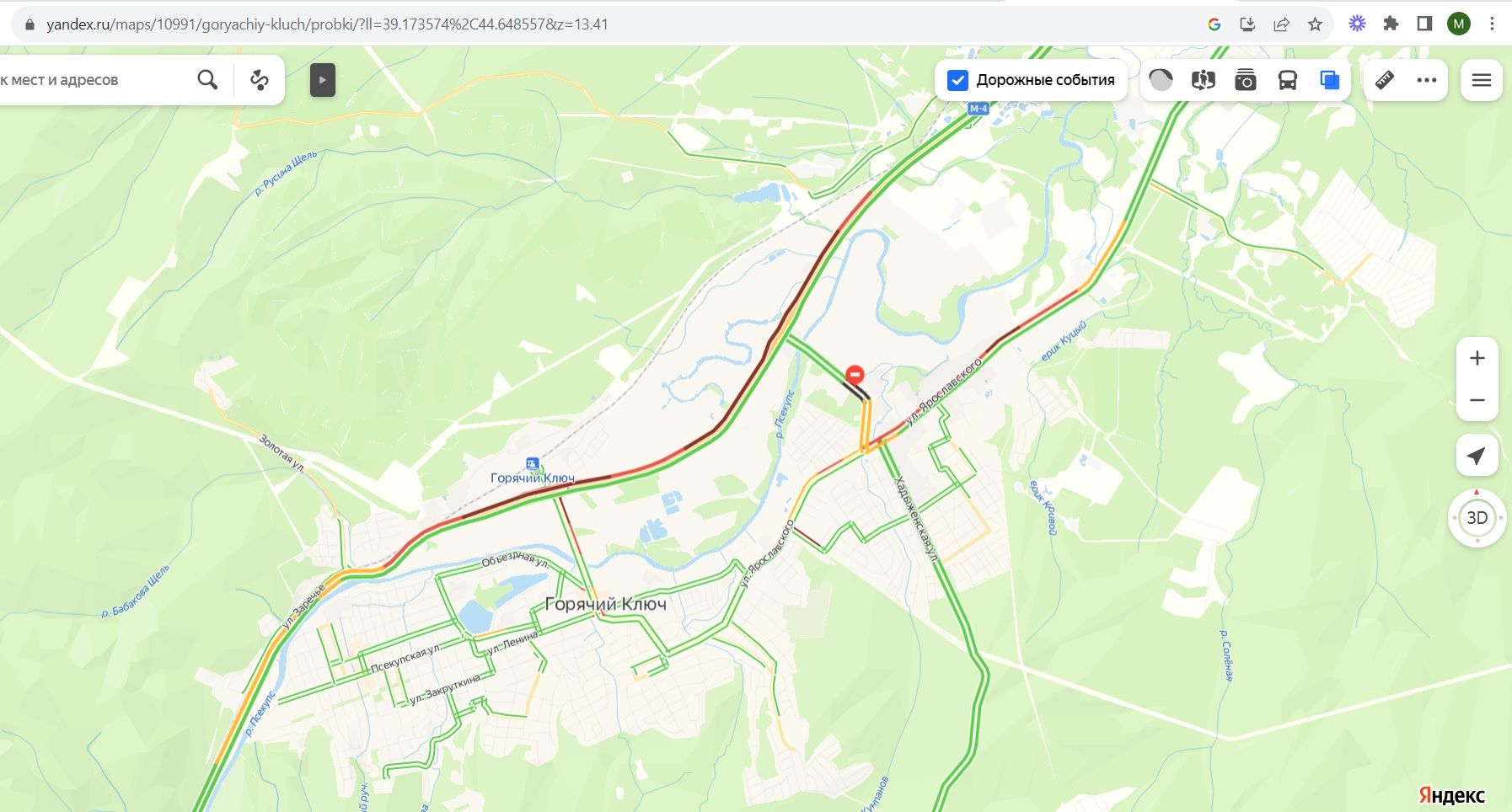Open the map layers selector icon
The image size is (1512, 812).
coord(1329,80)
